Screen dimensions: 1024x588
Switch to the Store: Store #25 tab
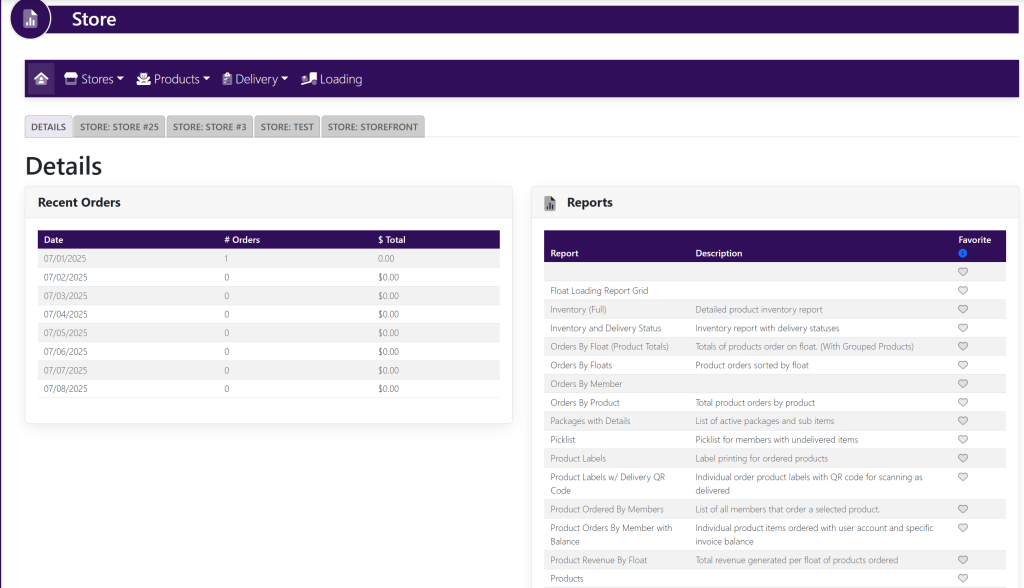tap(119, 127)
